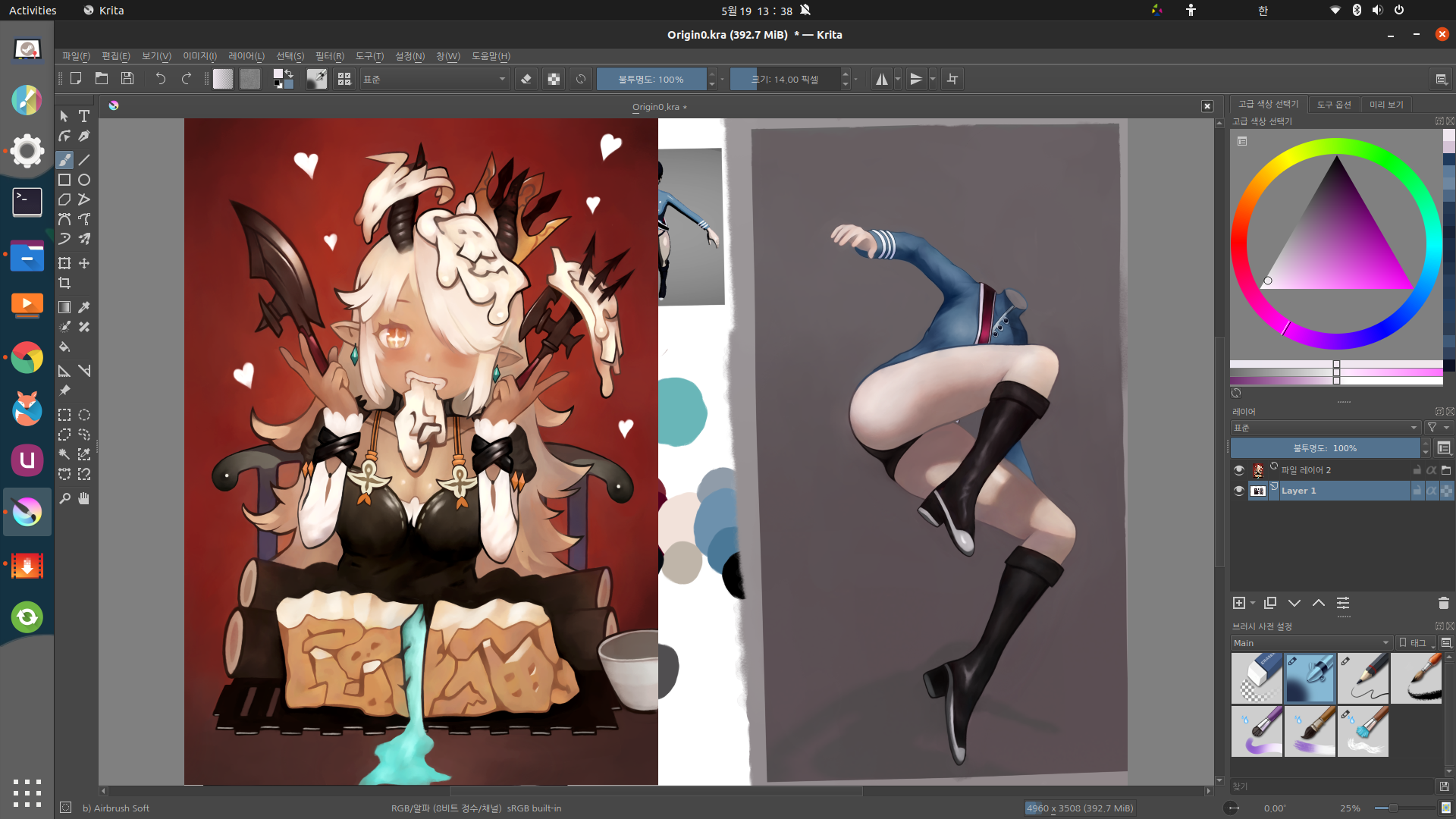Toggle preserve alpha button in toolbar

[554, 79]
